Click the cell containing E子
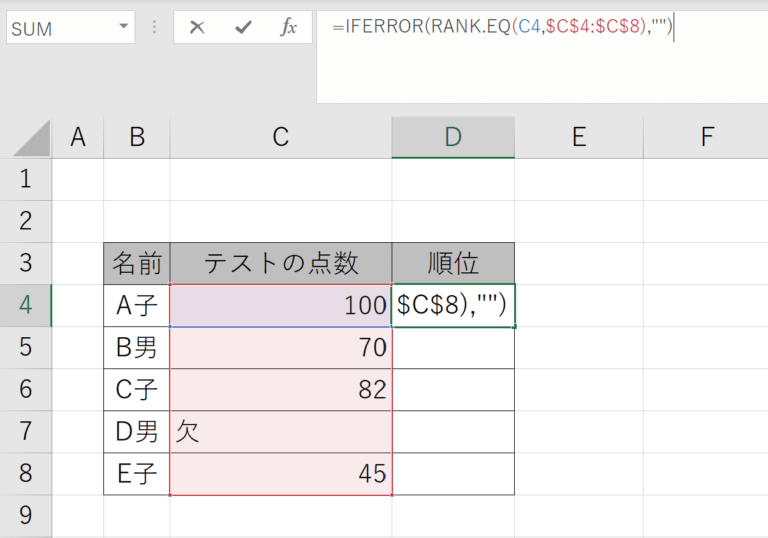 click(137, 474)
